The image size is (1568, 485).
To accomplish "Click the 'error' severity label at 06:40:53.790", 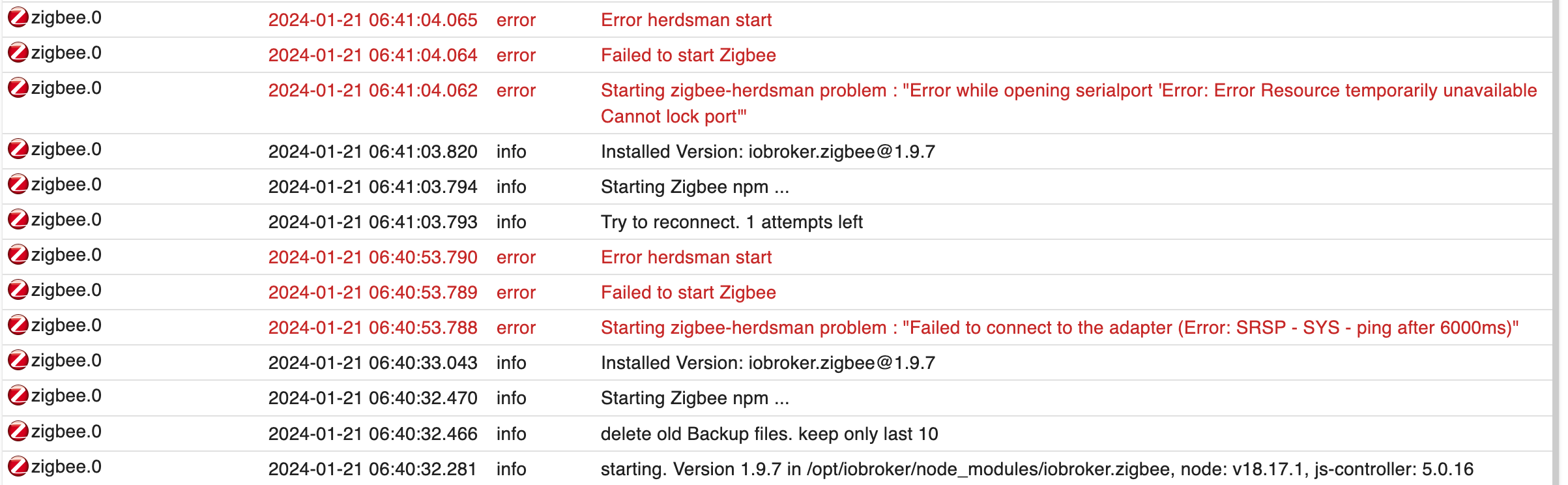I will (515, 257).
